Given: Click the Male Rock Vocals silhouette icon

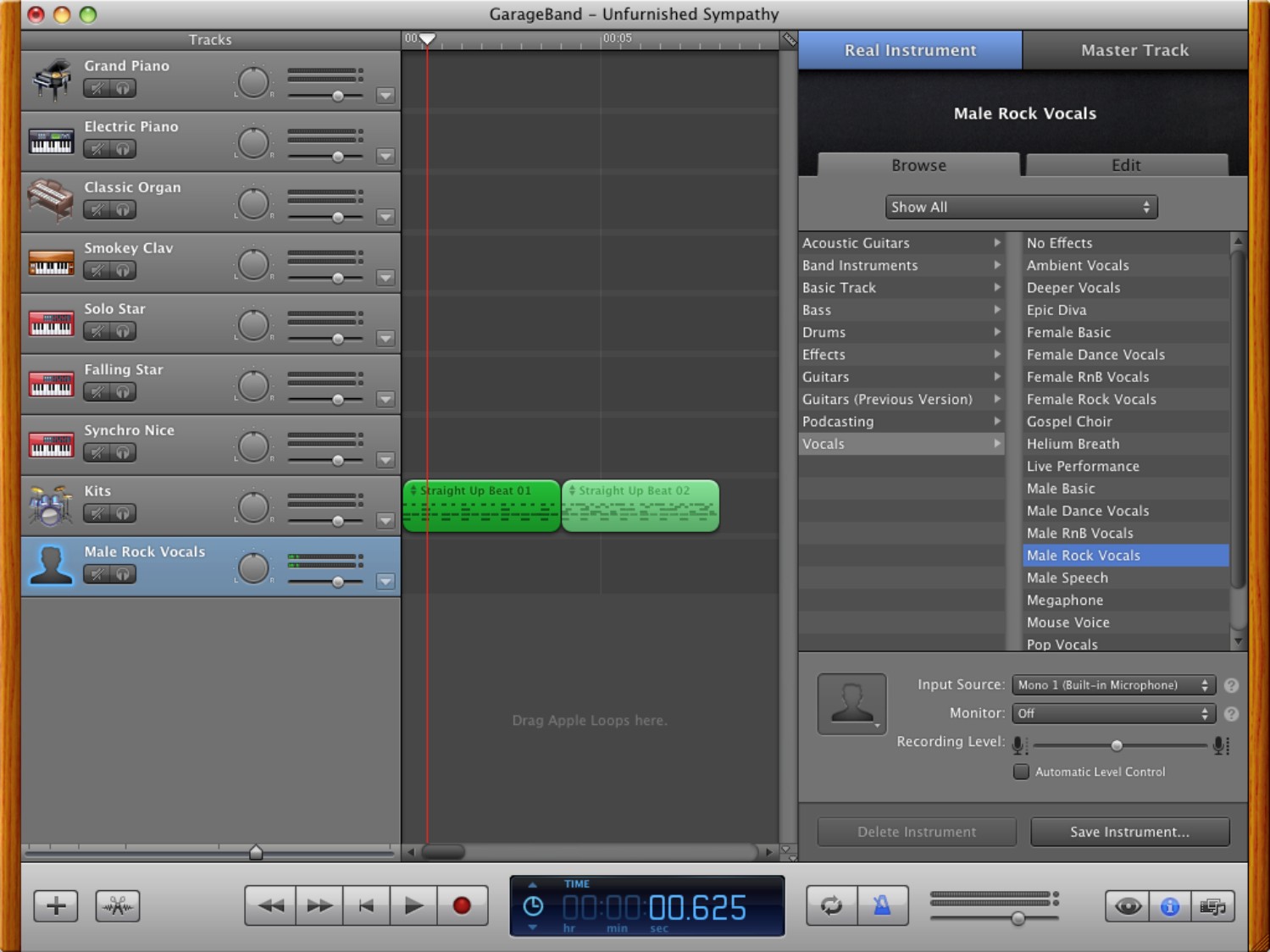Looking at the screenshot, I should [51, 566].
